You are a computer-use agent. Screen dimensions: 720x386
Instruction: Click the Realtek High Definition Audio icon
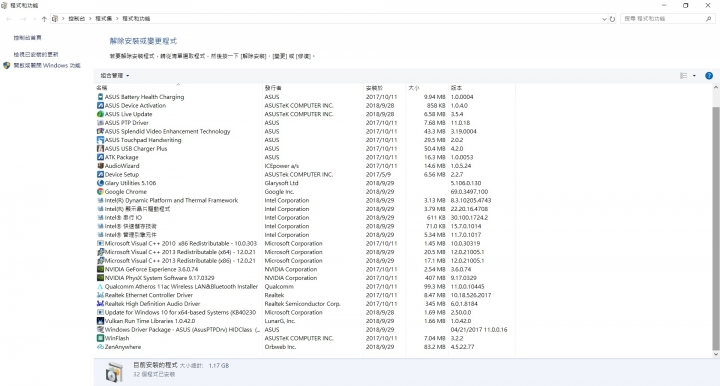point(101,304)
